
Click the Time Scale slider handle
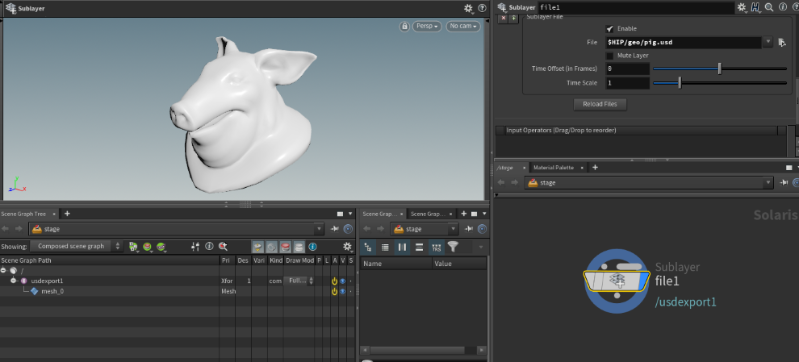[x=680, y=83]
